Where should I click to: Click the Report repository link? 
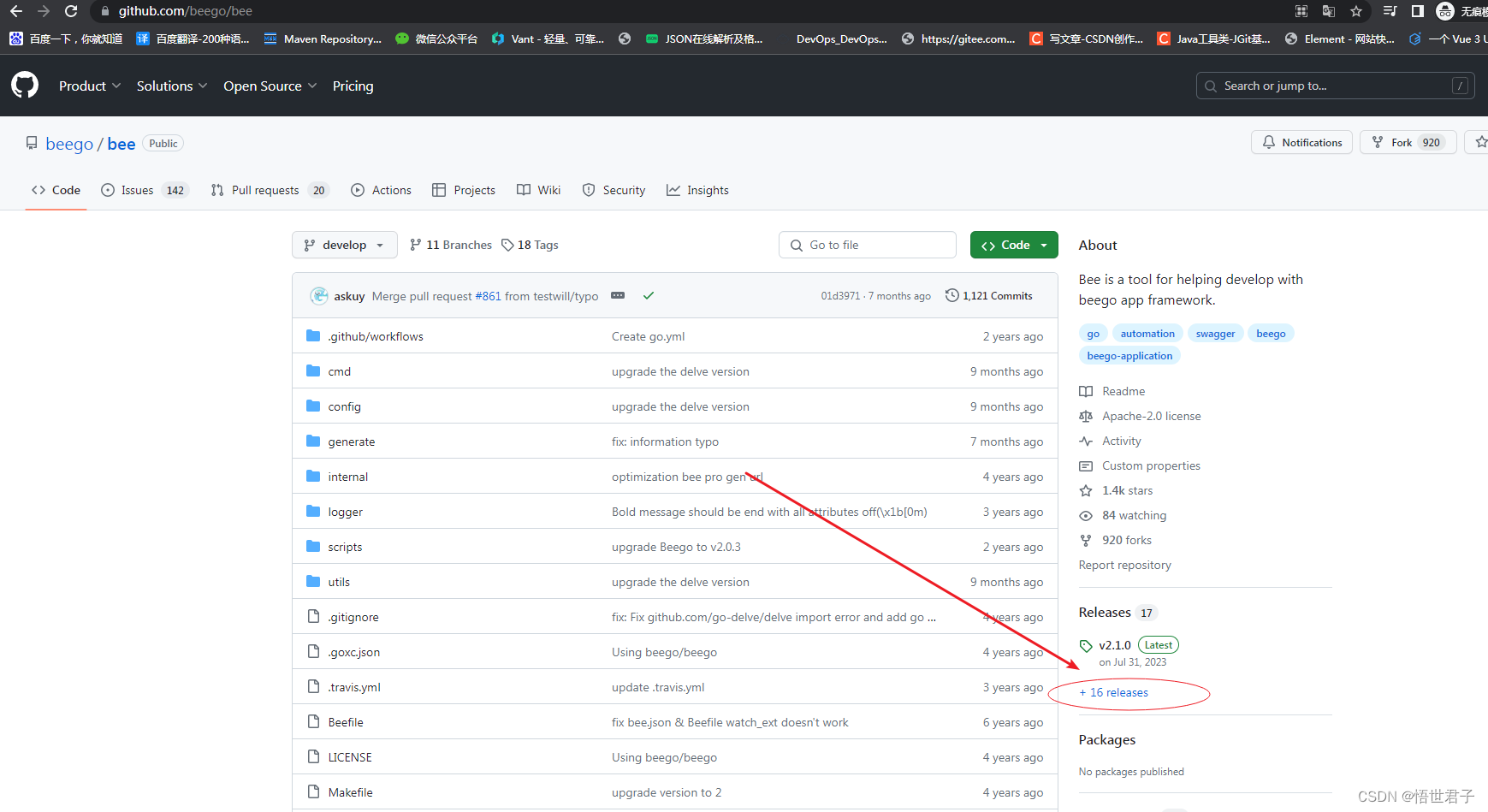[1125, 565]
